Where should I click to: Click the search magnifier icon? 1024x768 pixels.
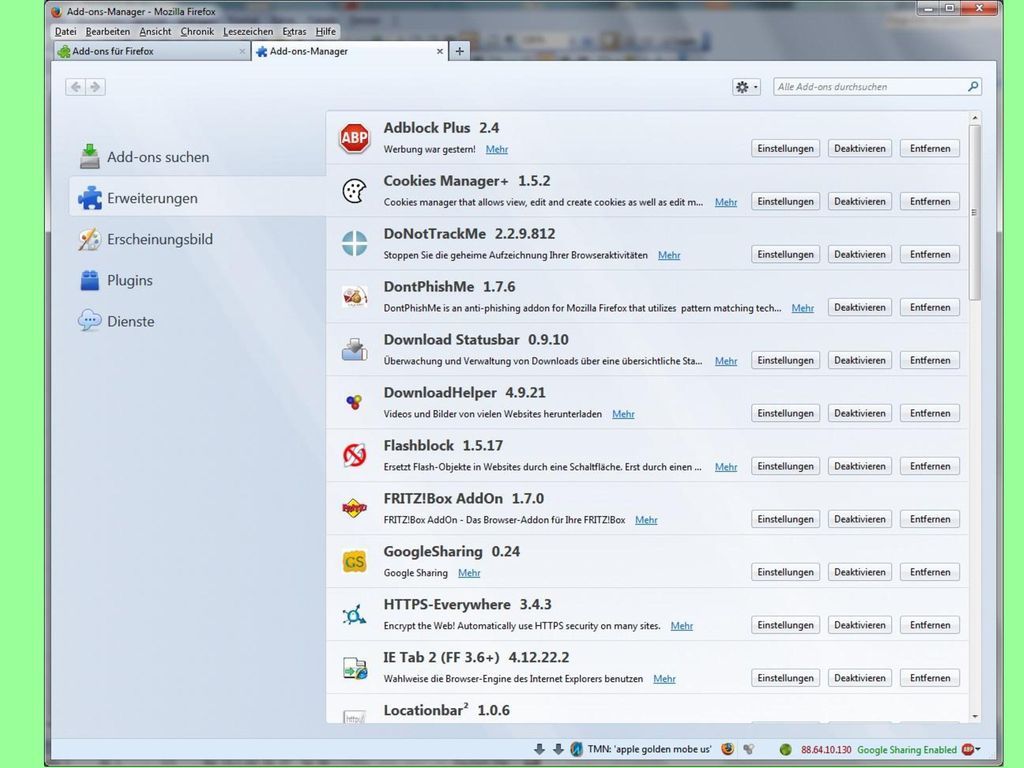pyautogui.click(x=972, y=86)
